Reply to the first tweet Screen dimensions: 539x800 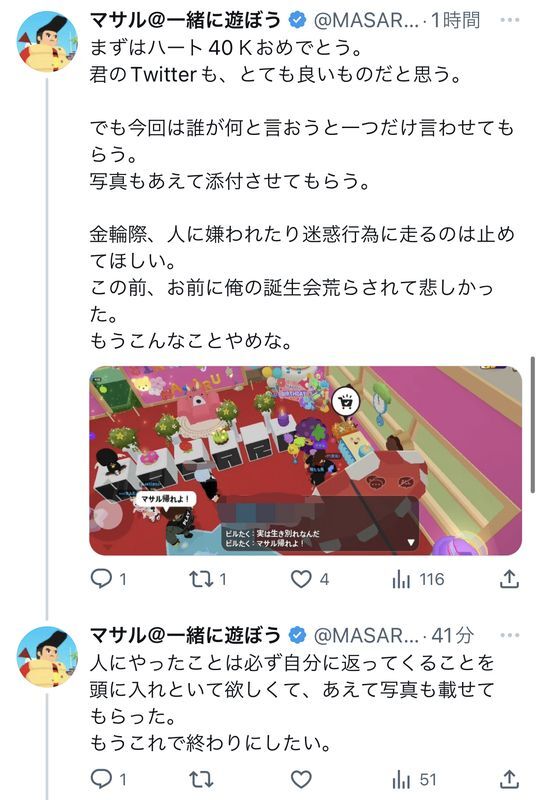click(x=108, y=579)
